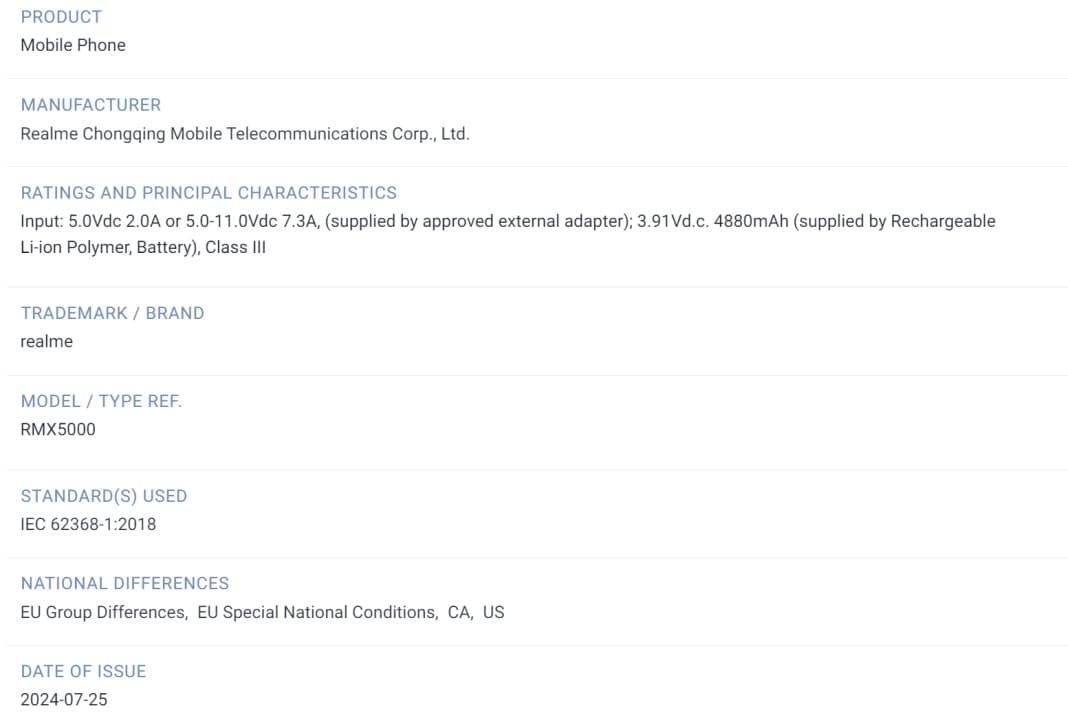This screenshot has height=726, width=1068.
Task: Click the RATINGS AND PRINCIPAL CHARACTERISTICS heading
Action: (208, 193)
